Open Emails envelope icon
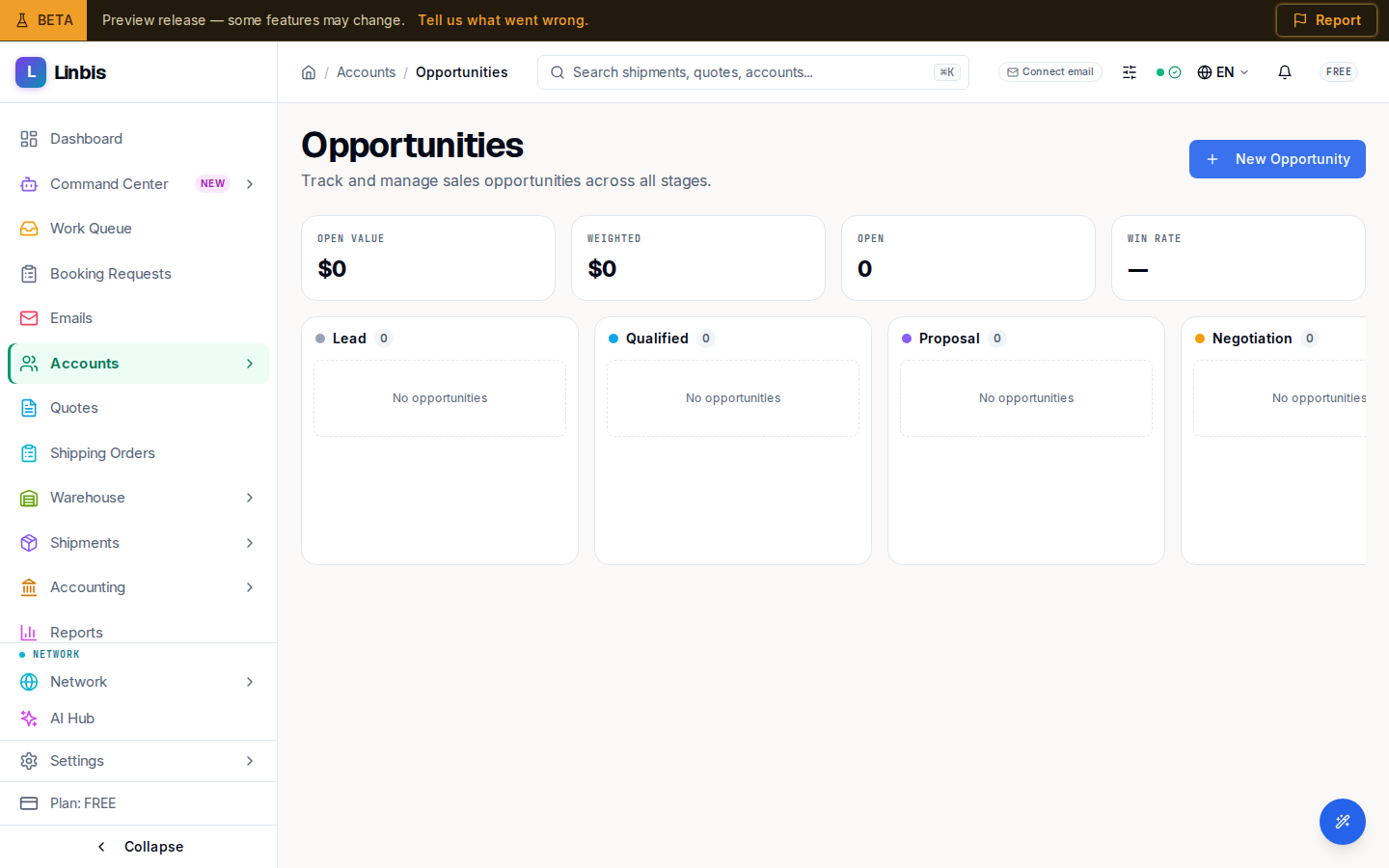Screen dimensions: 1389x868 click(29, 318)
